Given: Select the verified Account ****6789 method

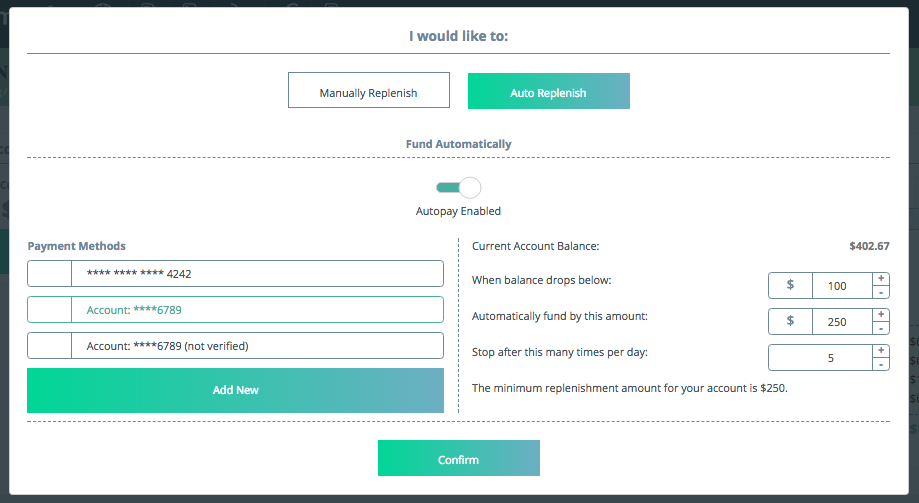Looking at the screenshot, I should click(257, 310).
